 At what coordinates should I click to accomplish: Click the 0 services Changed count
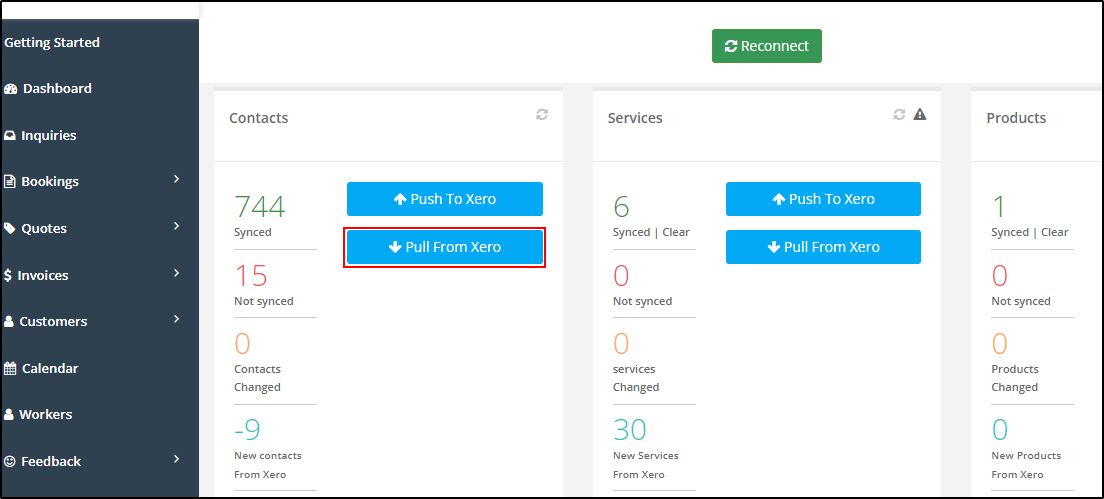click(x=621, y=344)
